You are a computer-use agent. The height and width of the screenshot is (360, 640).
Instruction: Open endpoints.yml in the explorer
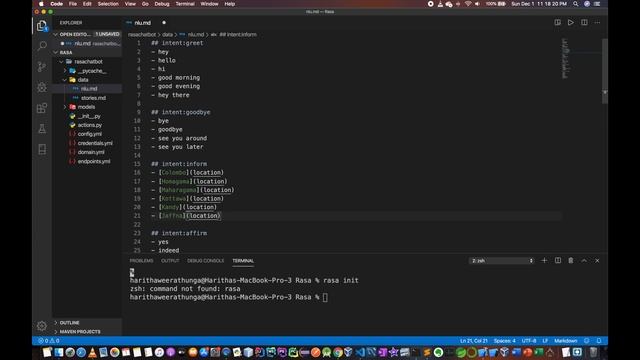[93, 161]
